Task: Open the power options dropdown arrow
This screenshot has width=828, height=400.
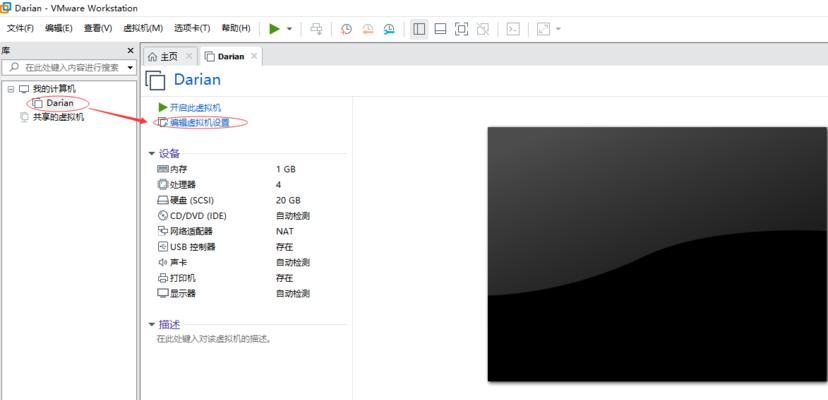Action: [x=289, y=29]
